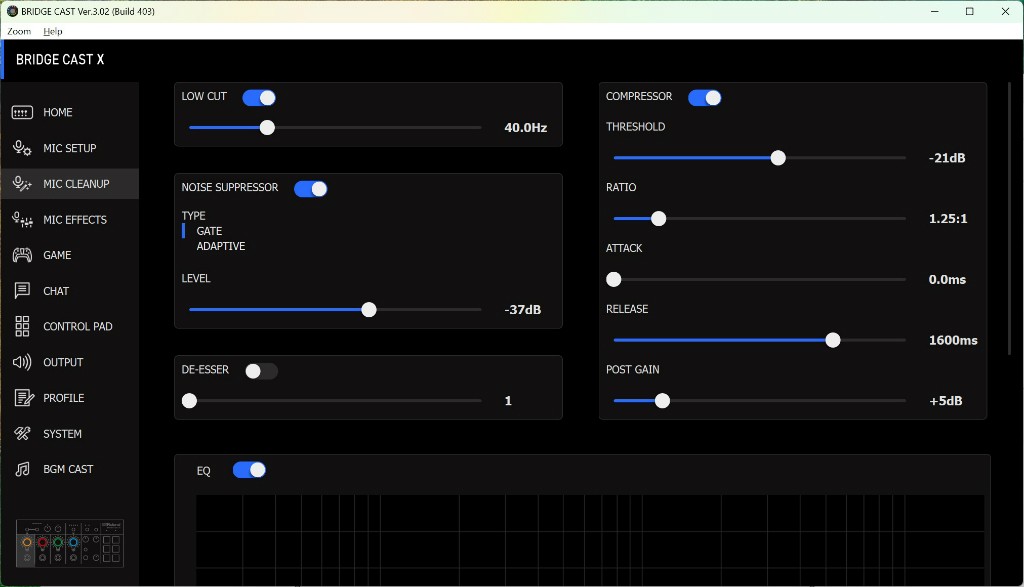Open the Help menu
The width and height of the screenshot is (1024, 587).
(52, 32)
